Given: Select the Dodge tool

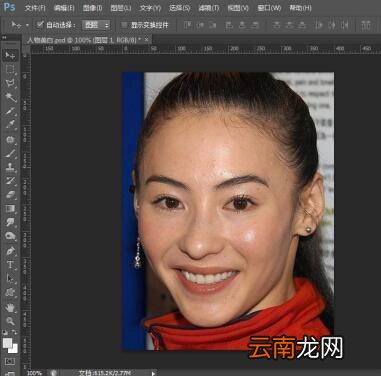Looking at the screenshot, I should coord(10,236).
